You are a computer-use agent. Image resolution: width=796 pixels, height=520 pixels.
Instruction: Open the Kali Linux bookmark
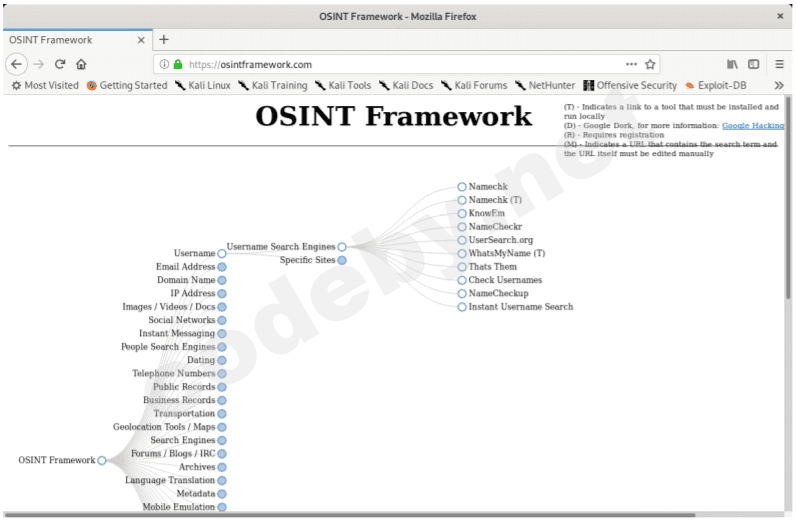pos(203,85)
